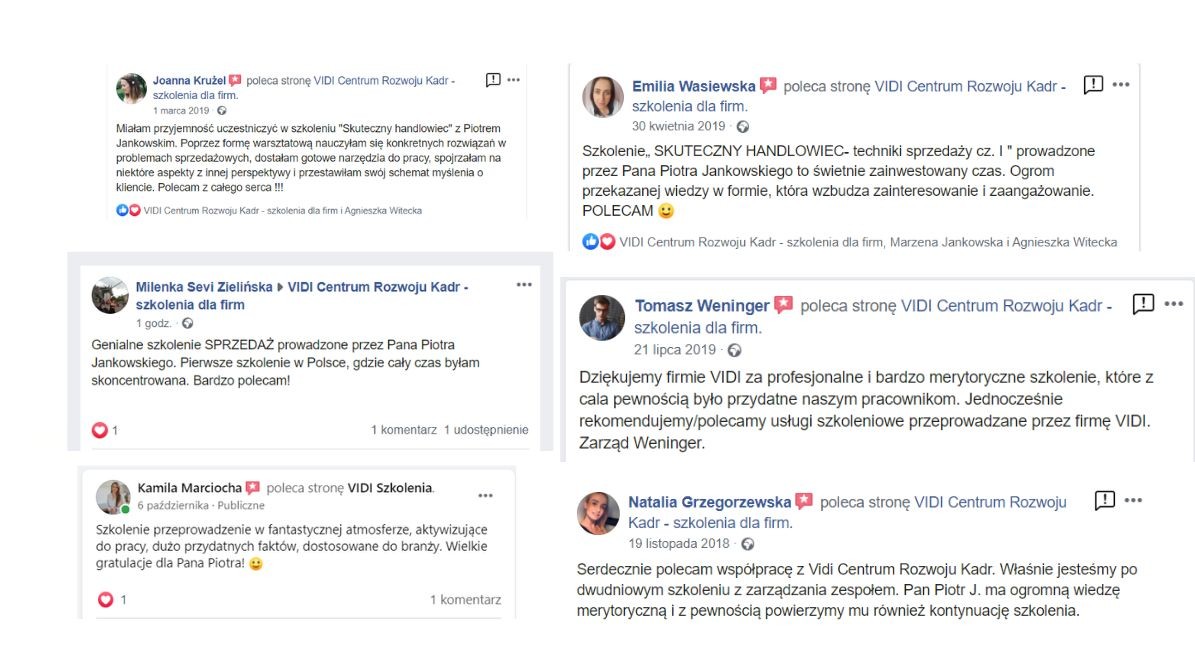Click the heart reaction on Kamila Marciocha's review

(x=106, y=600)
